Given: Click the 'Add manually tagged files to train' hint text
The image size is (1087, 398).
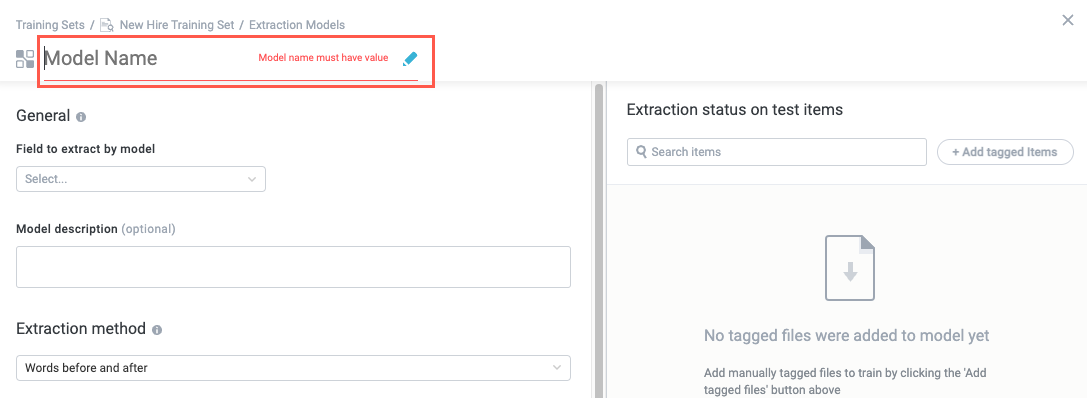Looking at the screenshot, I should pos(845,381).
